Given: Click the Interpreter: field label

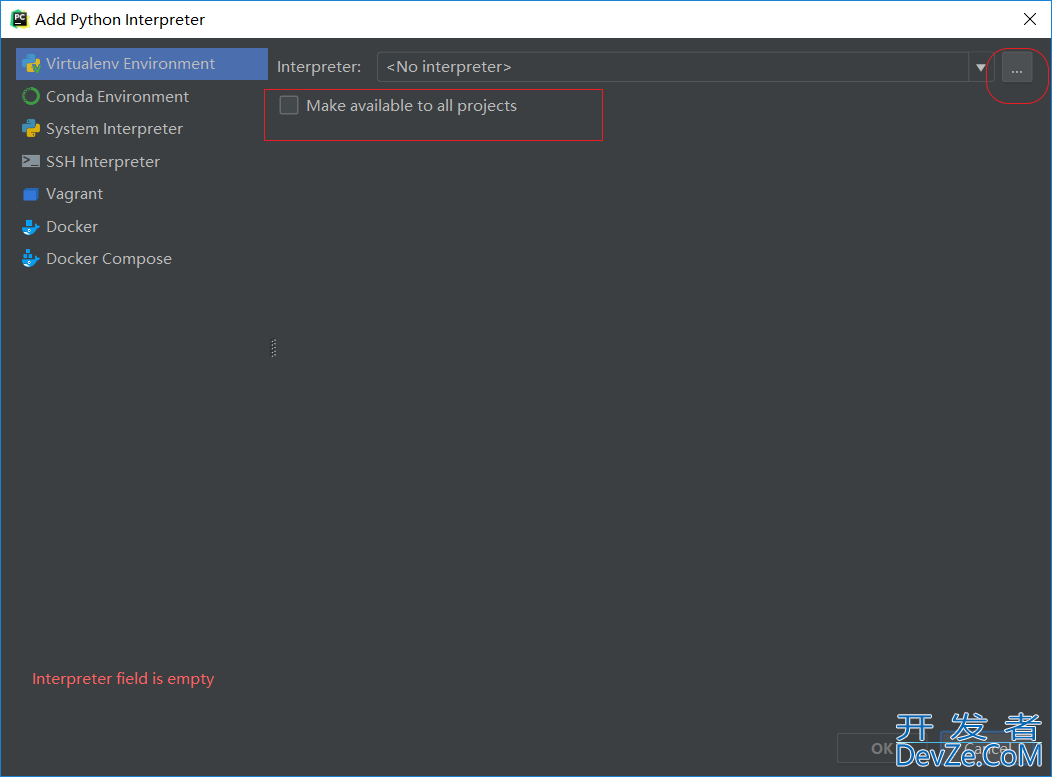Looking at the screenshot, I should (x=319, y=67).
